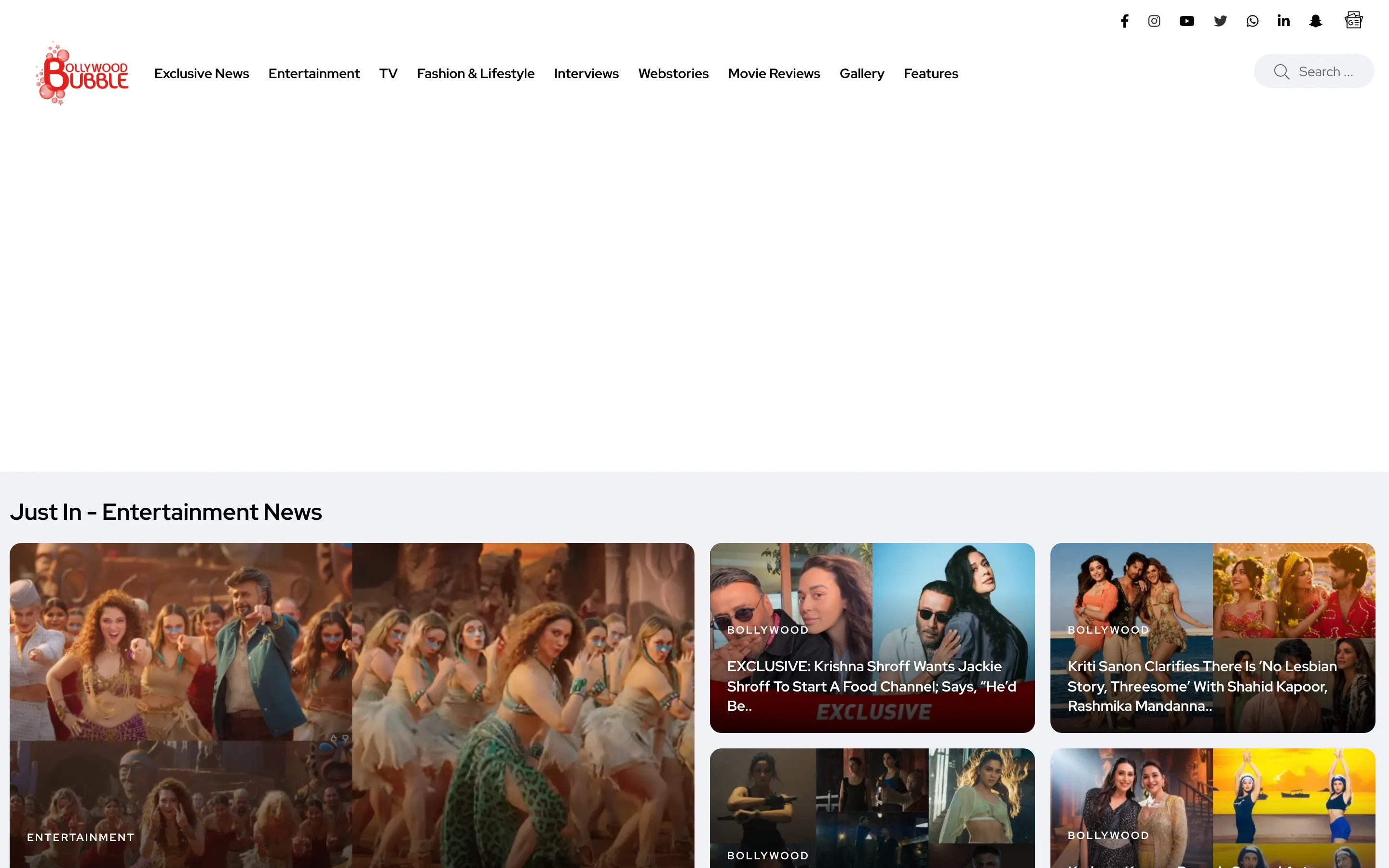Click BOLLYWOOD tag on Krishna Shroff card
The height and width of the screenshot is (868, 1389).
pyautogui.click(x=768, y=630)
